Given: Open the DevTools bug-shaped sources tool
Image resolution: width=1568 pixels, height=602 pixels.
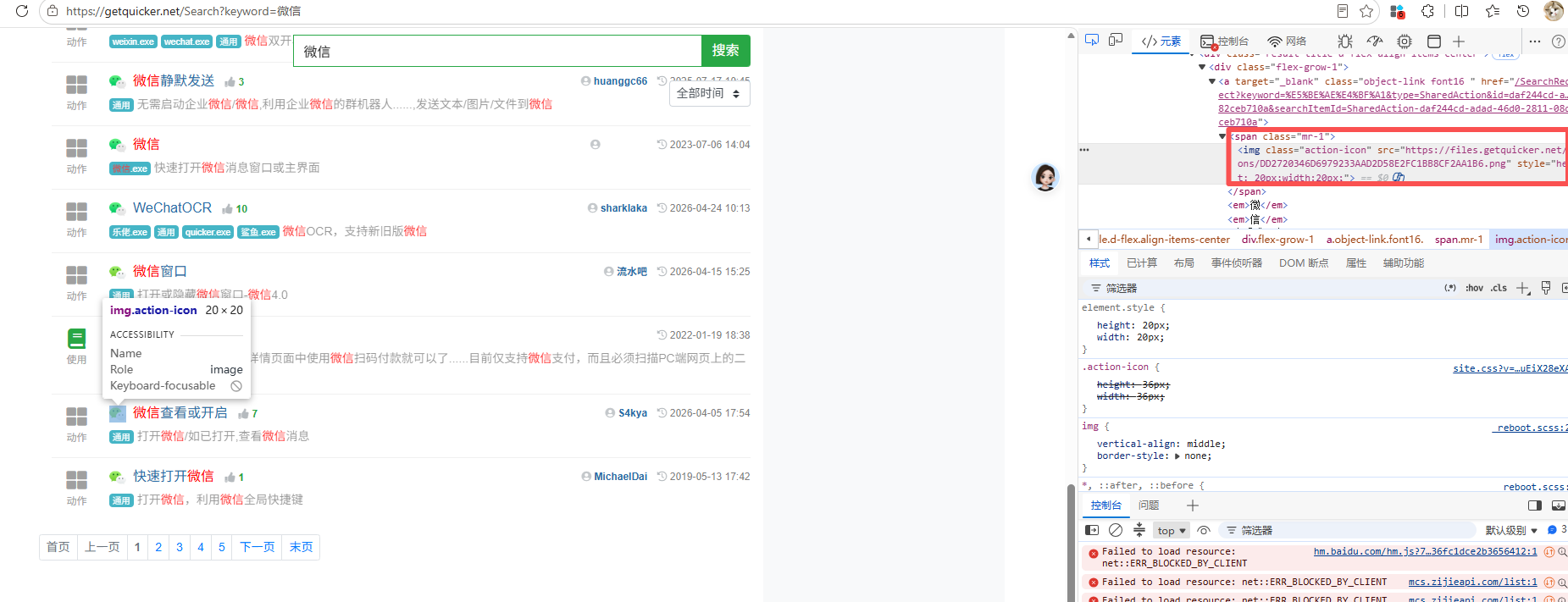Looking at the screenshot, I should (1344, 41).
